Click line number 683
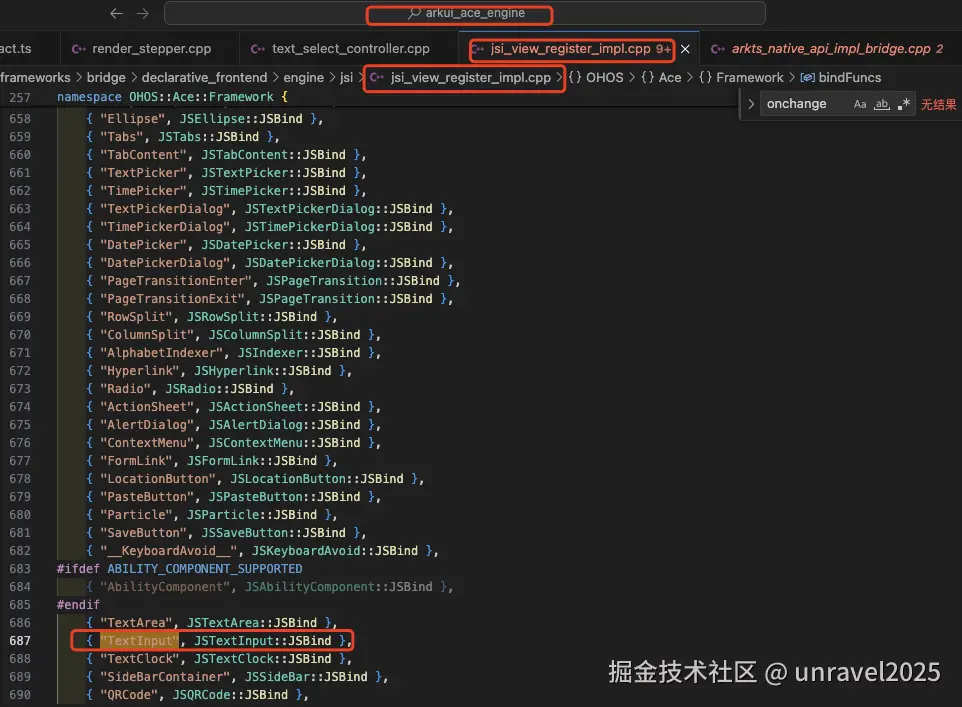Viewport: 962px width, 707px height. click(x=20, y=569)
